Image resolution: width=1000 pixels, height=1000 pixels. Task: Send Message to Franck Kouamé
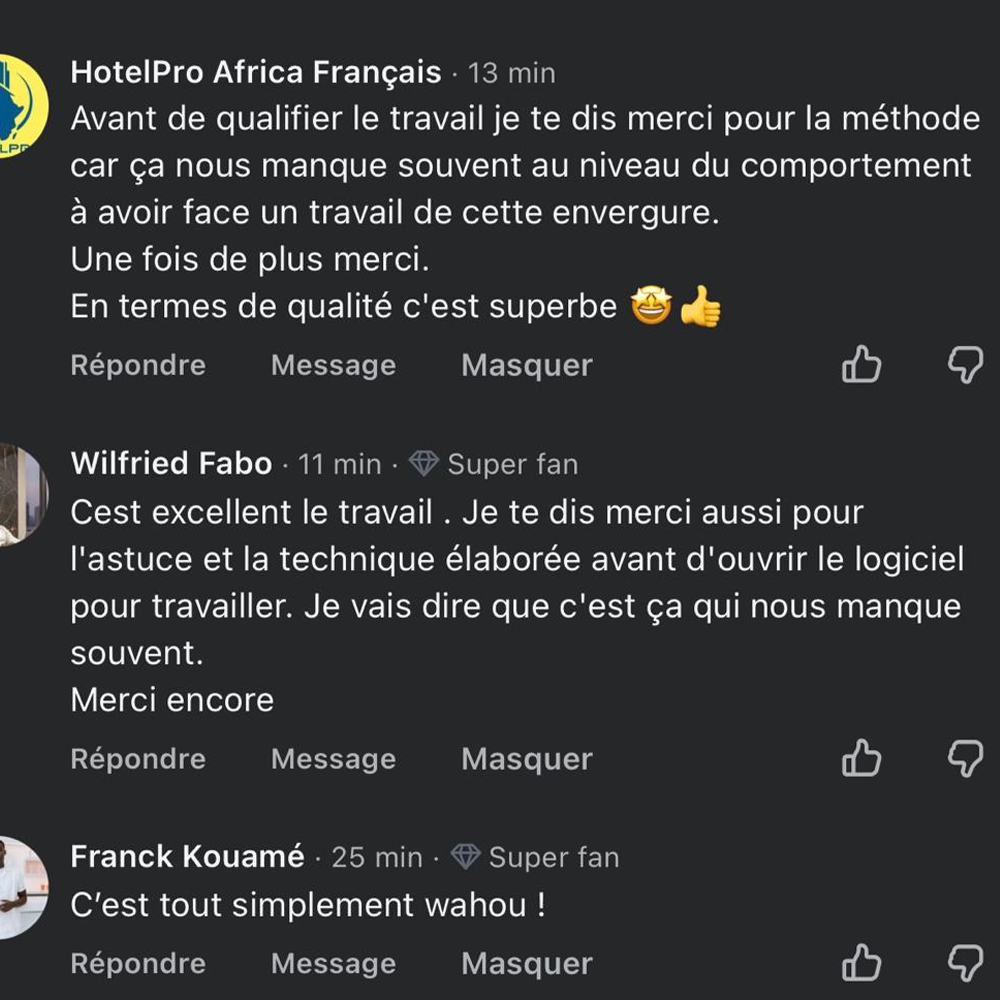pos(333,964)
